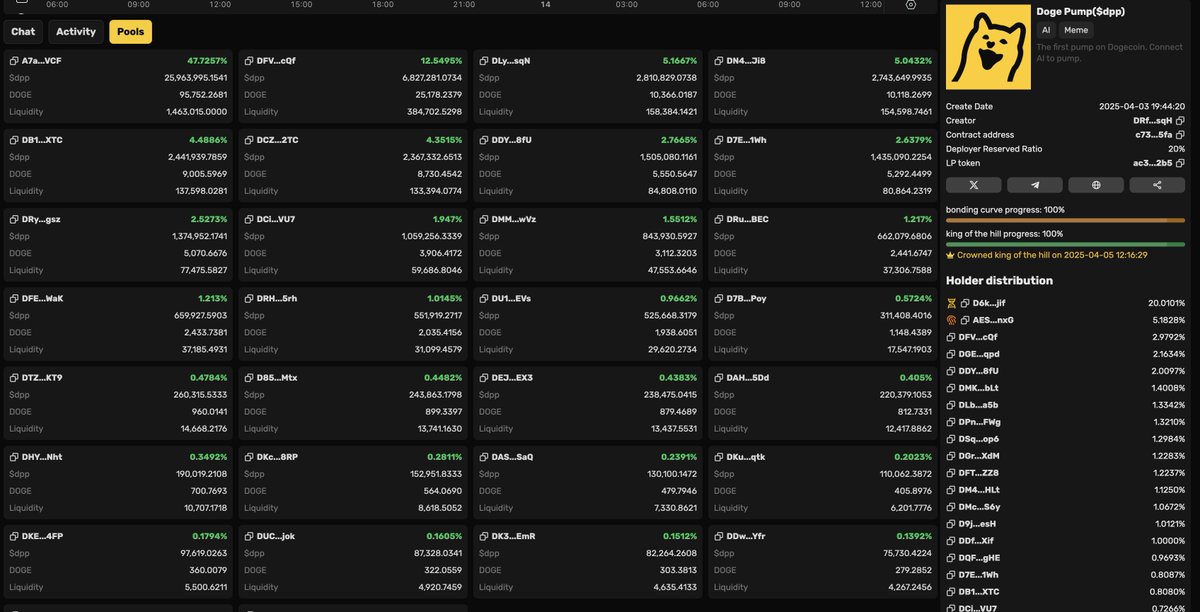Image resolution: width=1200 pixels, height=612 pixels.
Task: Click the fingerprint icon beside AES...nxG
Action: click(x=951, y=320)
